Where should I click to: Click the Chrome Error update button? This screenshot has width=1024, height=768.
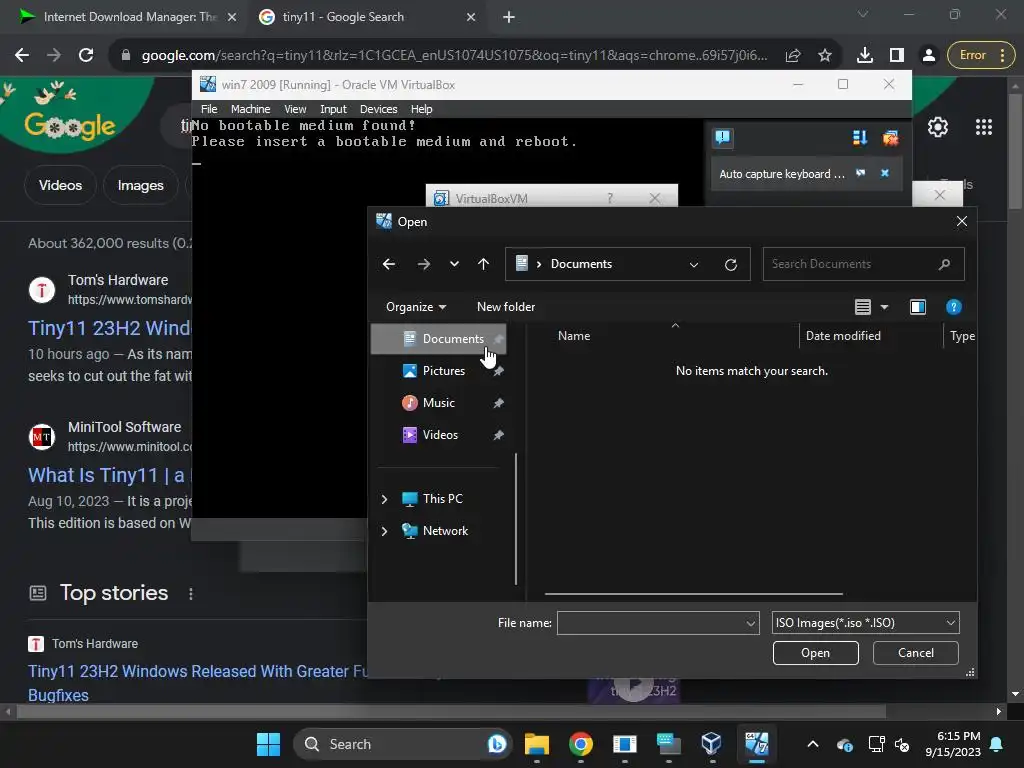click(x=981, y=55)
